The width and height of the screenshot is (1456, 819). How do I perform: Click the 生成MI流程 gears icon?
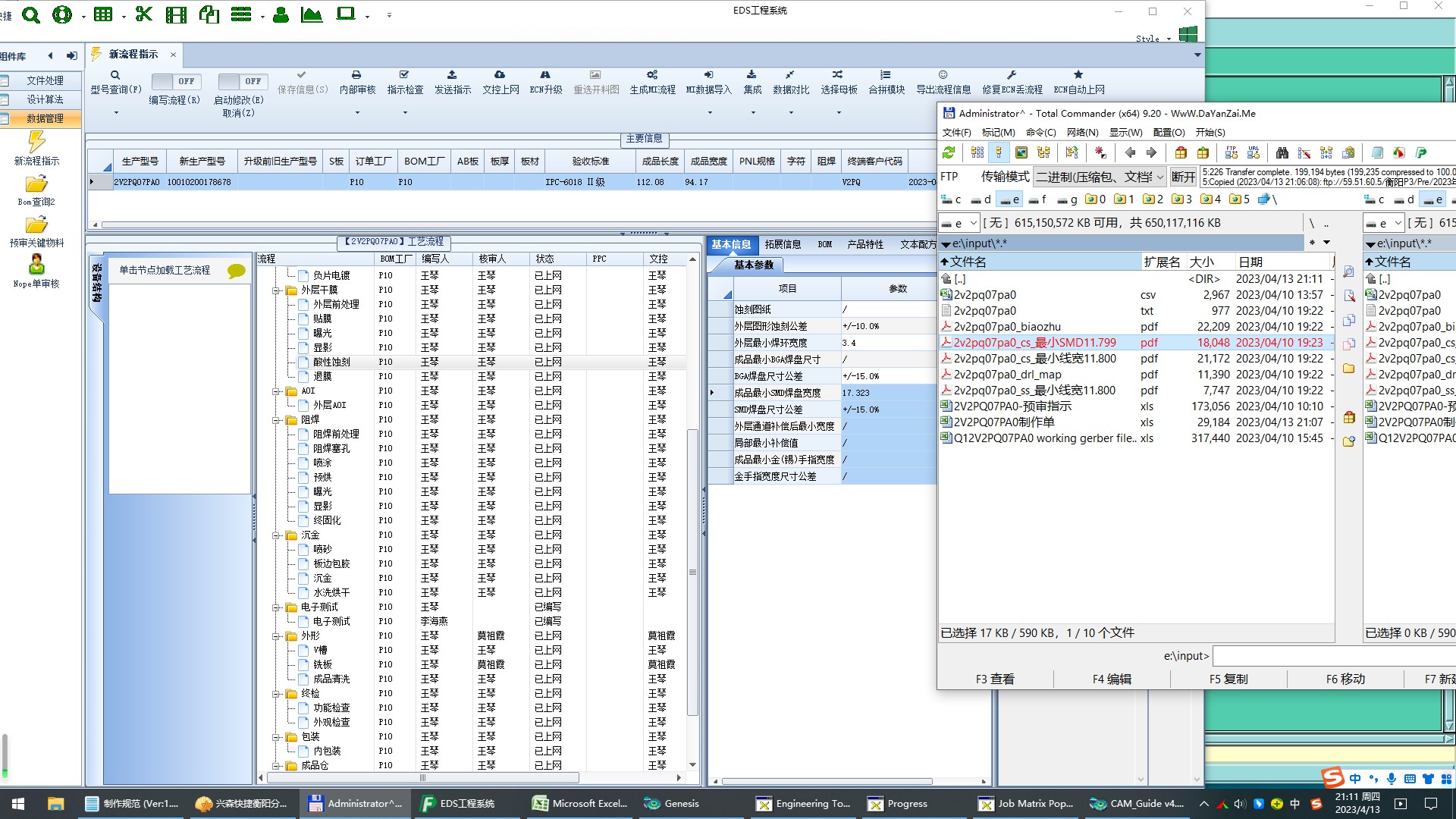pos(651,75)
